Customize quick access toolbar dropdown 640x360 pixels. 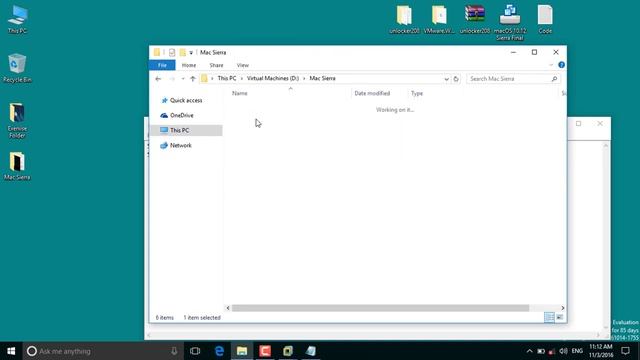[x=191, y=53]
